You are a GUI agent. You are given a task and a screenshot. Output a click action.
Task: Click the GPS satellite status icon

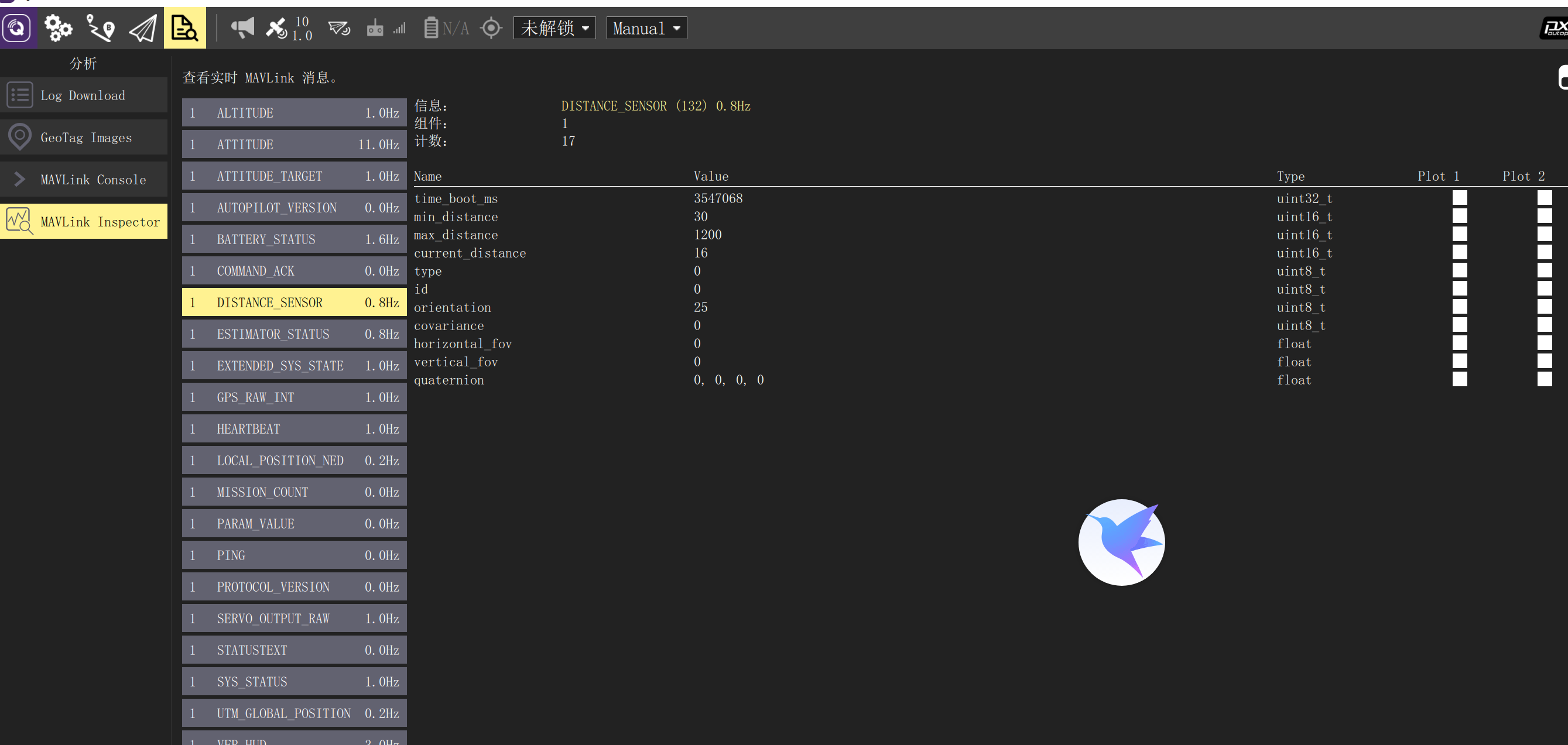[277, 28]
